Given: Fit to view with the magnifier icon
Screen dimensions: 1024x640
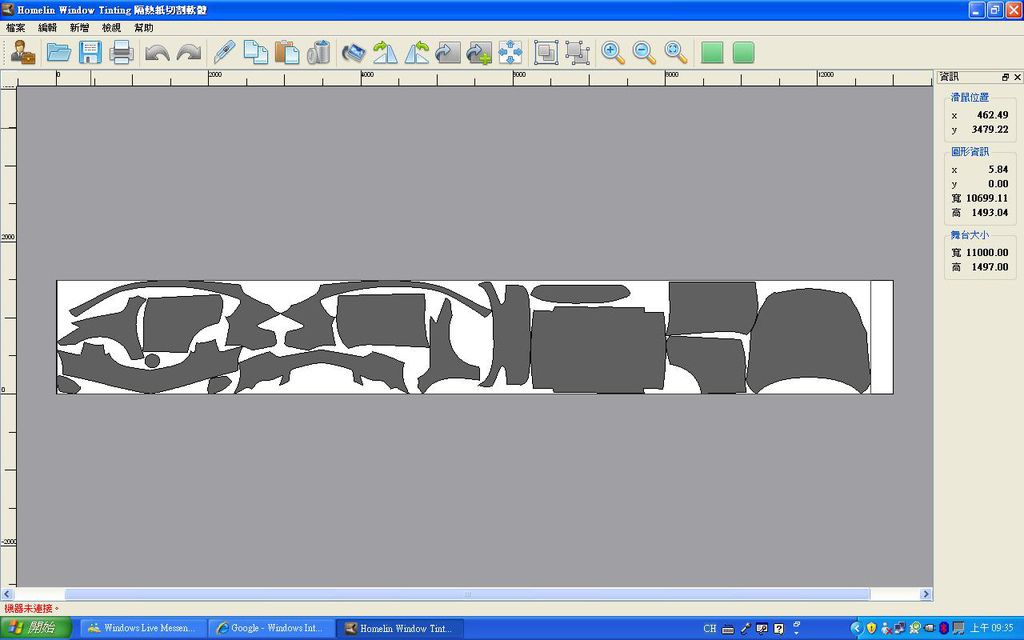Looking at the screenshot, I should 676,52.
